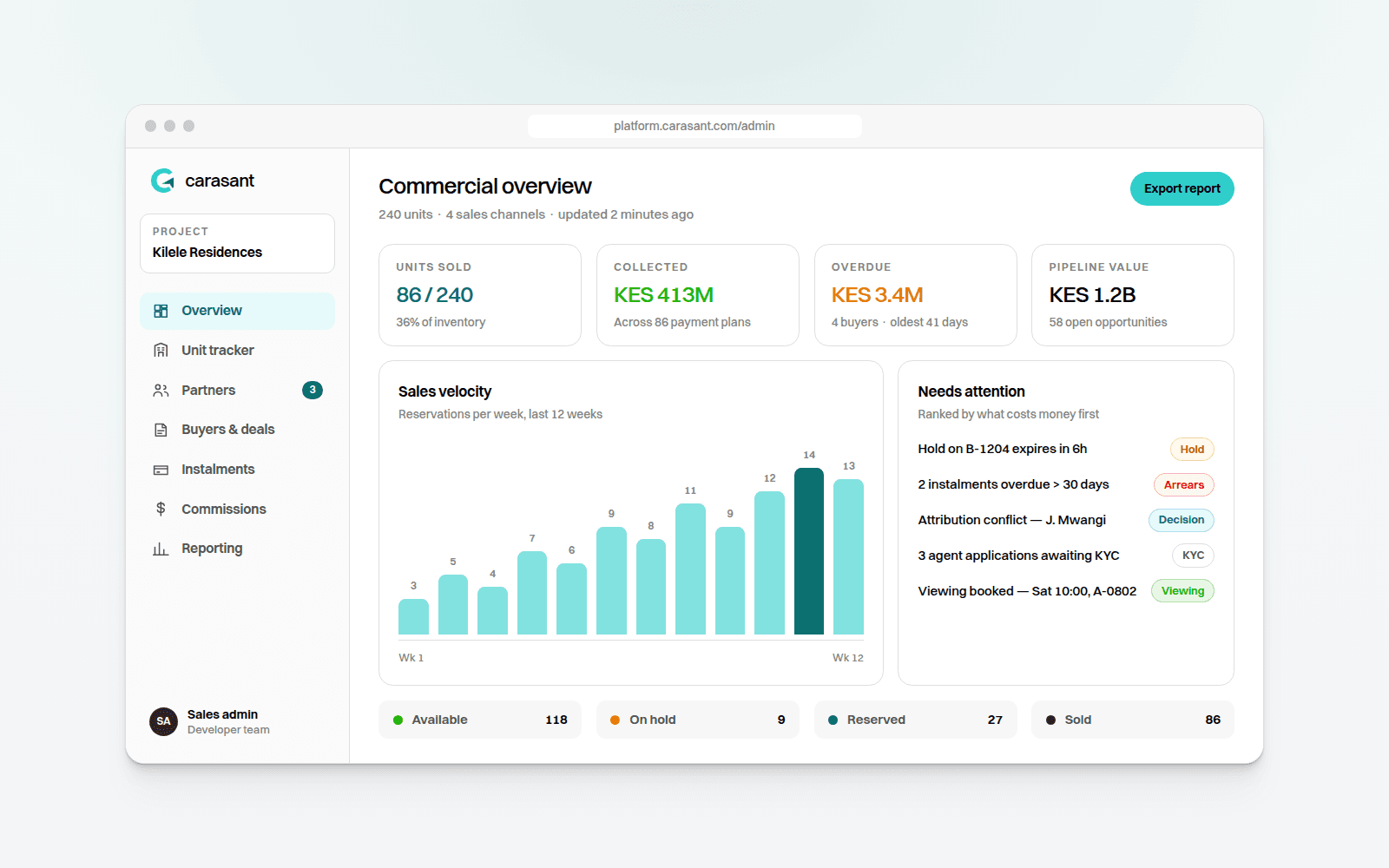Screen dimensions: 1389x868
Task: Click the Commissions dollar icon
Action: (161, 509)
